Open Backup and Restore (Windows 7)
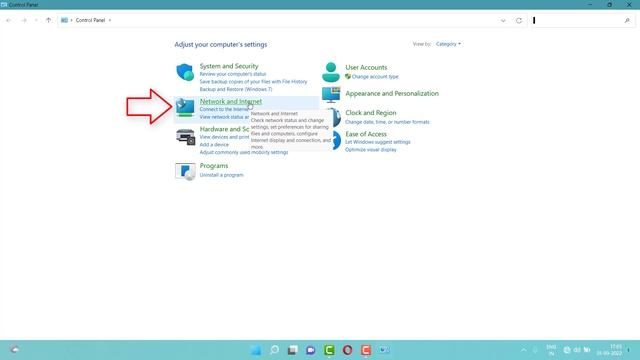 pos(236,89)
